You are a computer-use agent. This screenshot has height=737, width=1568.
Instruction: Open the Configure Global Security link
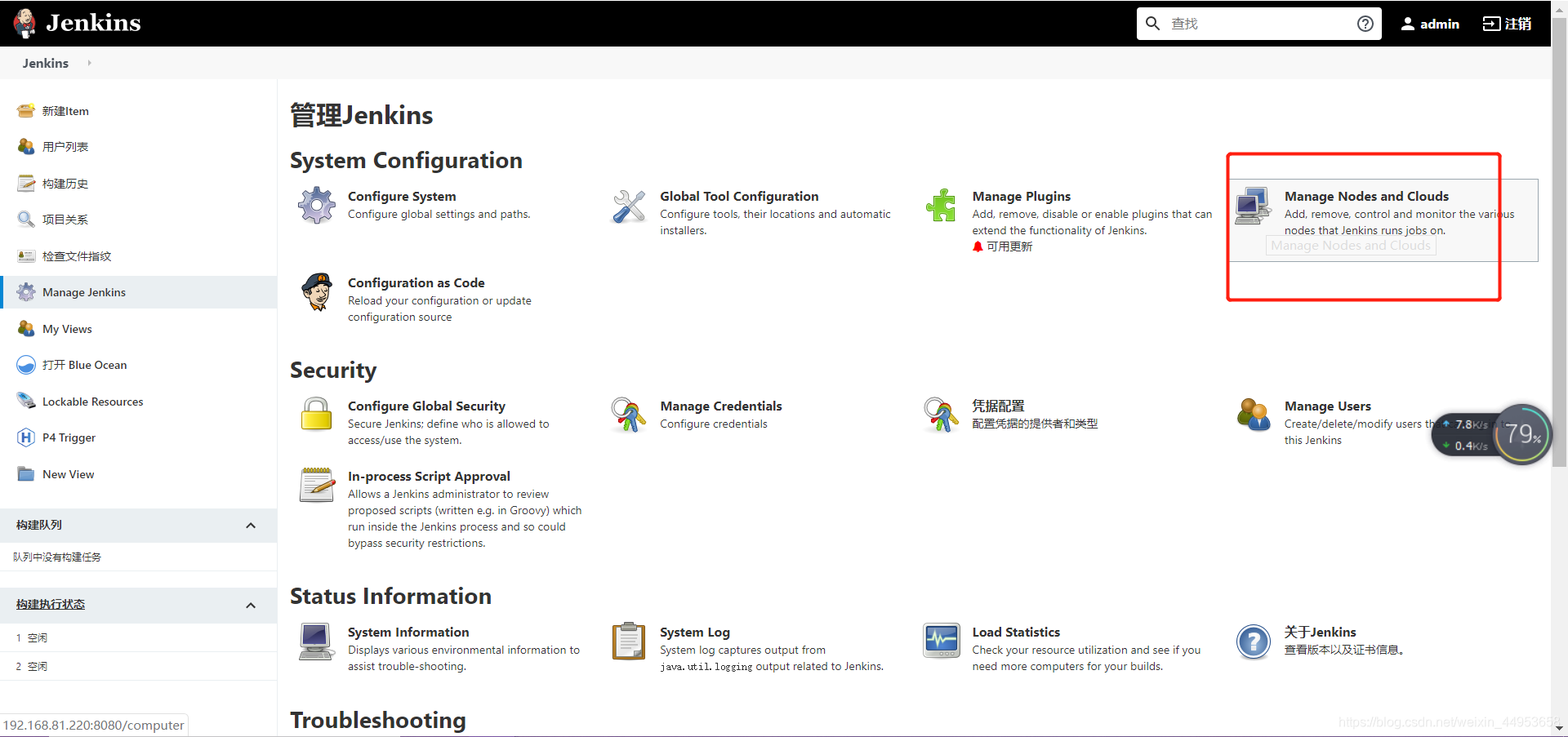pyautogui.click(x=426, y=406)
